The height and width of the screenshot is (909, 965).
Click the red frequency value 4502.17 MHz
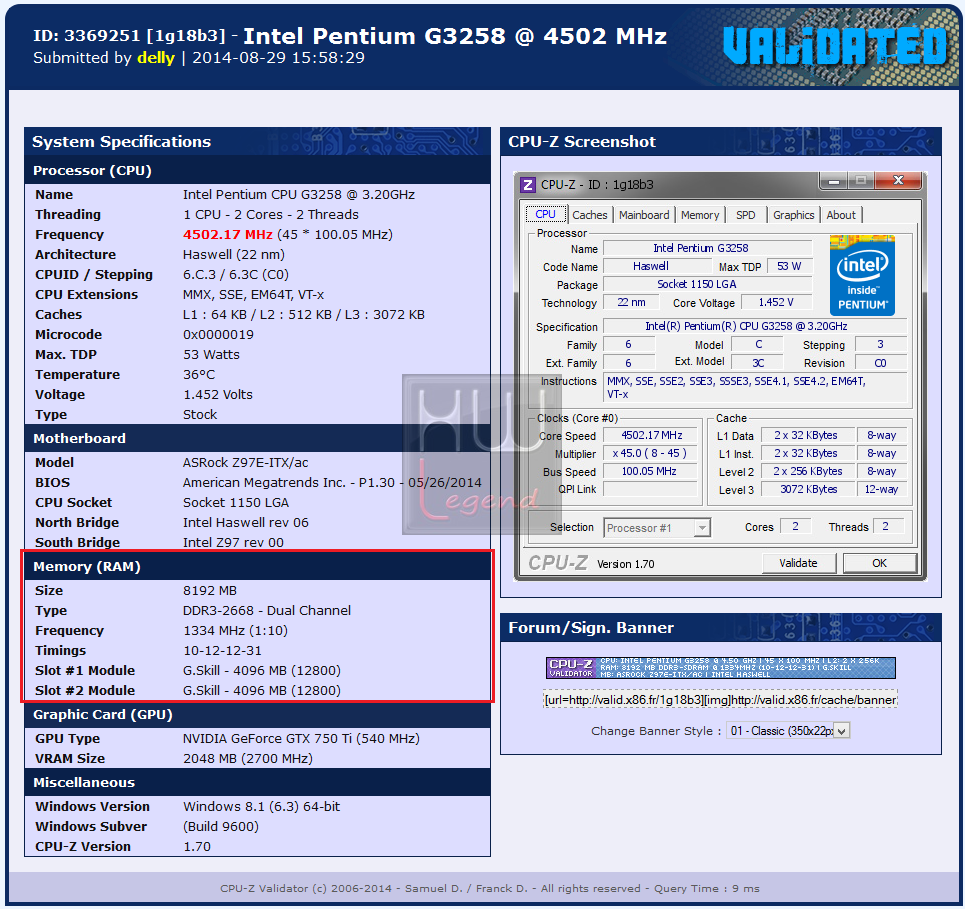click(228, 234)
